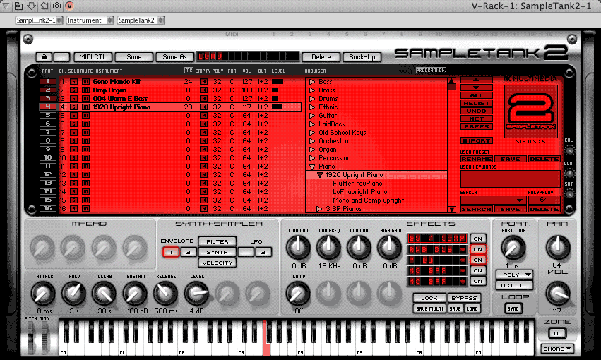Expand the Drums category
The height and width of the screenshot is (360, 601).
(312, 99)
